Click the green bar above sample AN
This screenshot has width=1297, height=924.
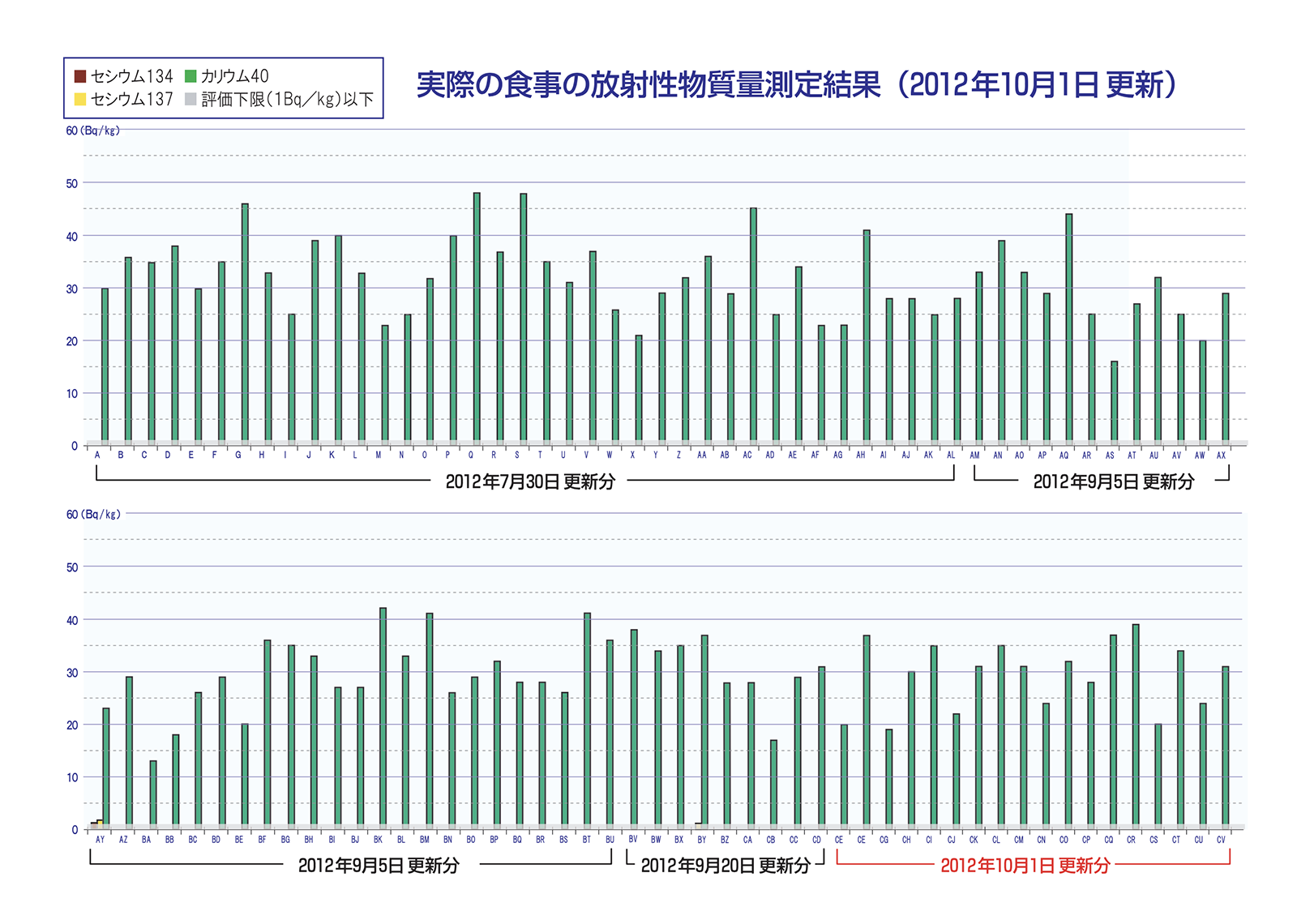[1002, 341]
